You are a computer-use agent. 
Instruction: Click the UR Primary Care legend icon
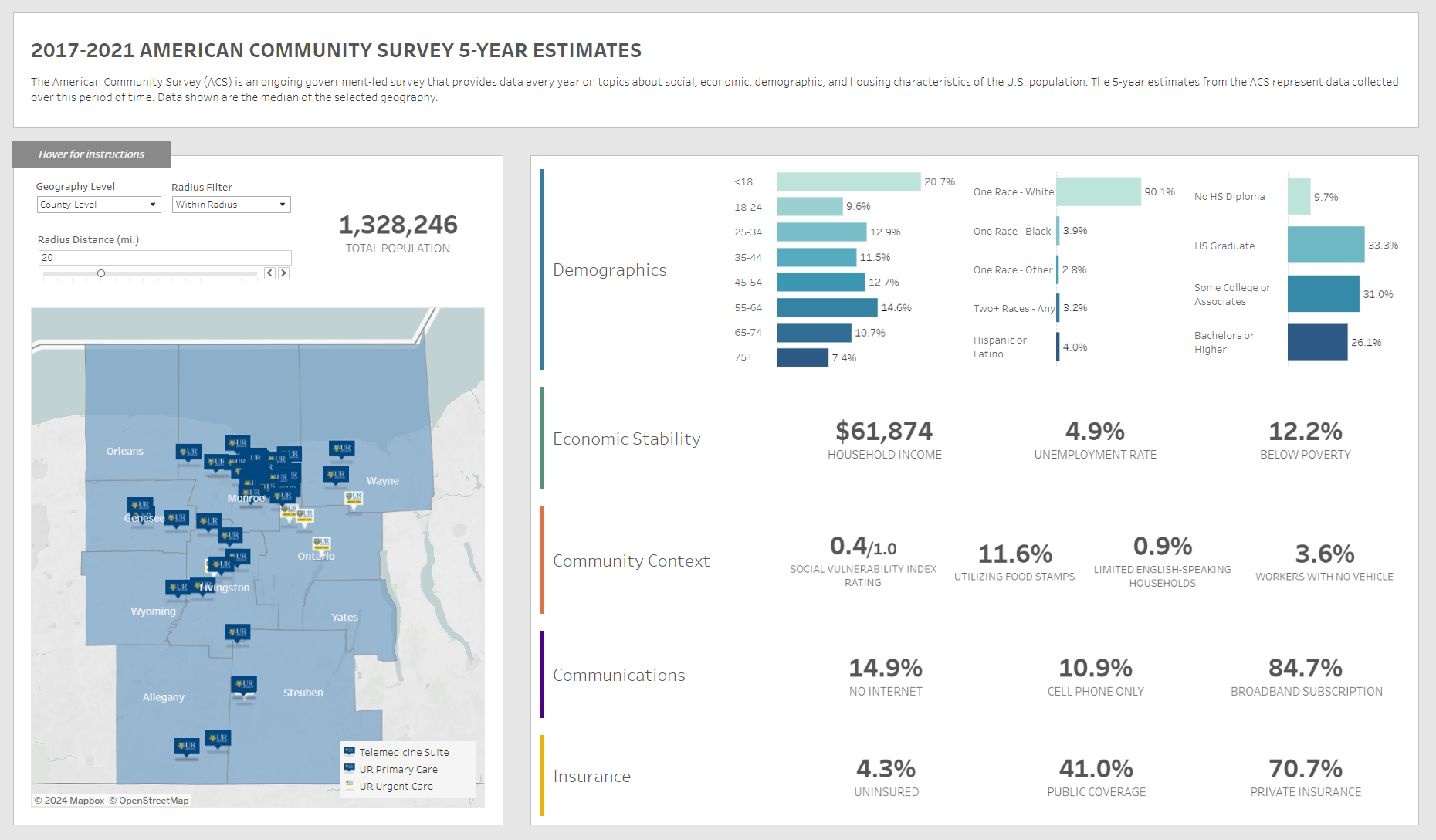(349, 768)
